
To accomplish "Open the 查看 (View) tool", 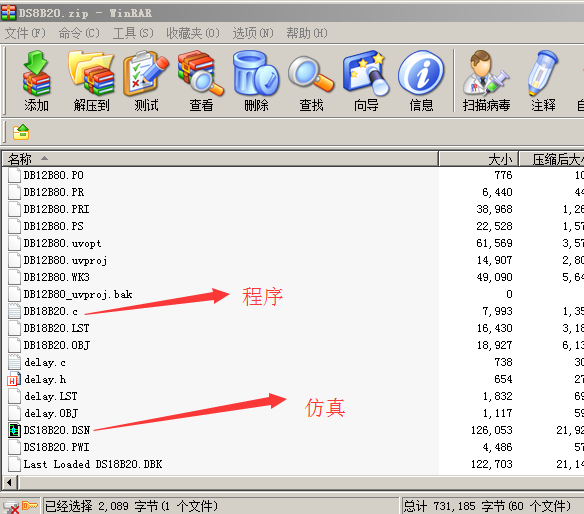I will click(x=201, y=80).
